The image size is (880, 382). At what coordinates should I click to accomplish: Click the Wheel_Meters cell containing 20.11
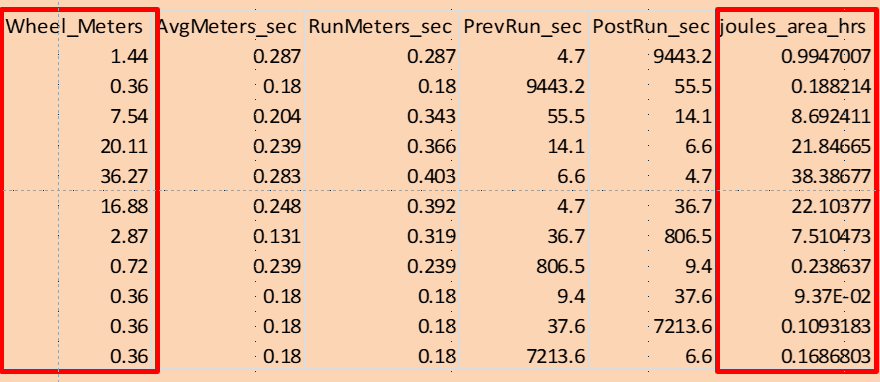[80, 146]
